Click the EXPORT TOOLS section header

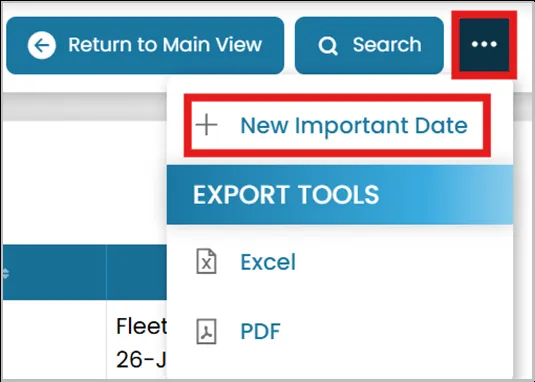click(x=340, y=195)
